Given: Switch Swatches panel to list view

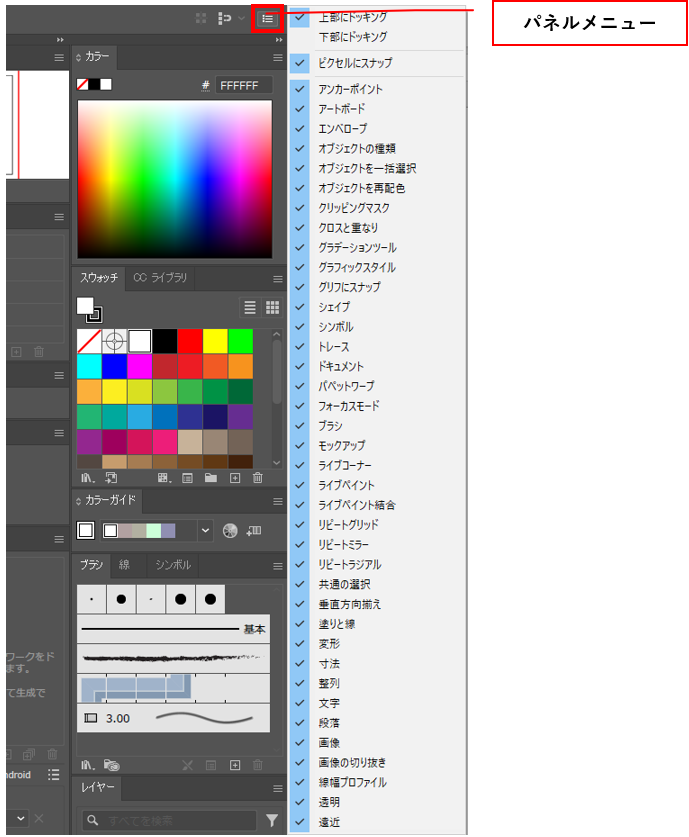Looking at the screenshot, I should [251, 308].
